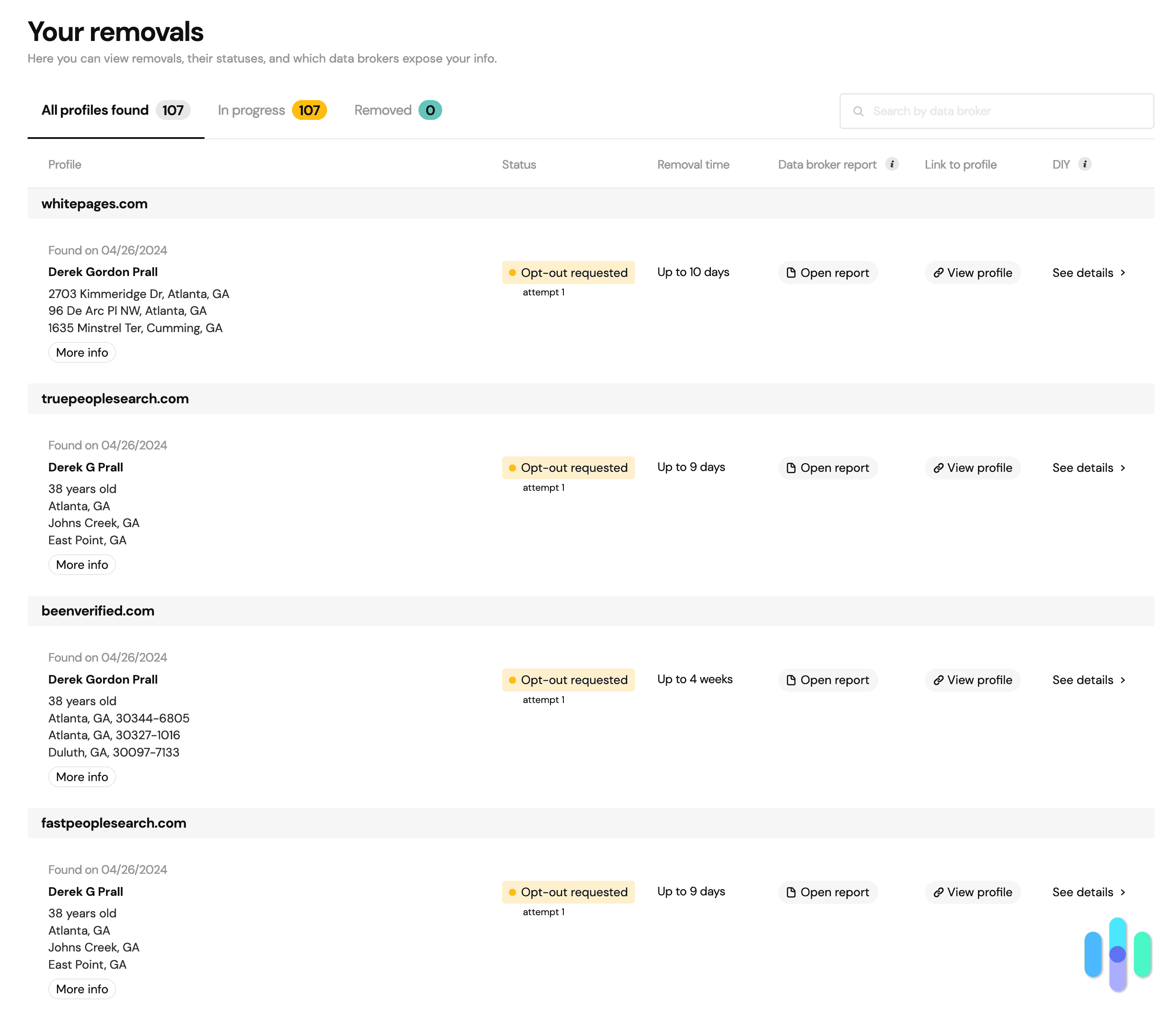Click address 1635 Minstrel Ter, Cumming, GA
Screen dimensions: 1176x1017
(x=135, y=328)
